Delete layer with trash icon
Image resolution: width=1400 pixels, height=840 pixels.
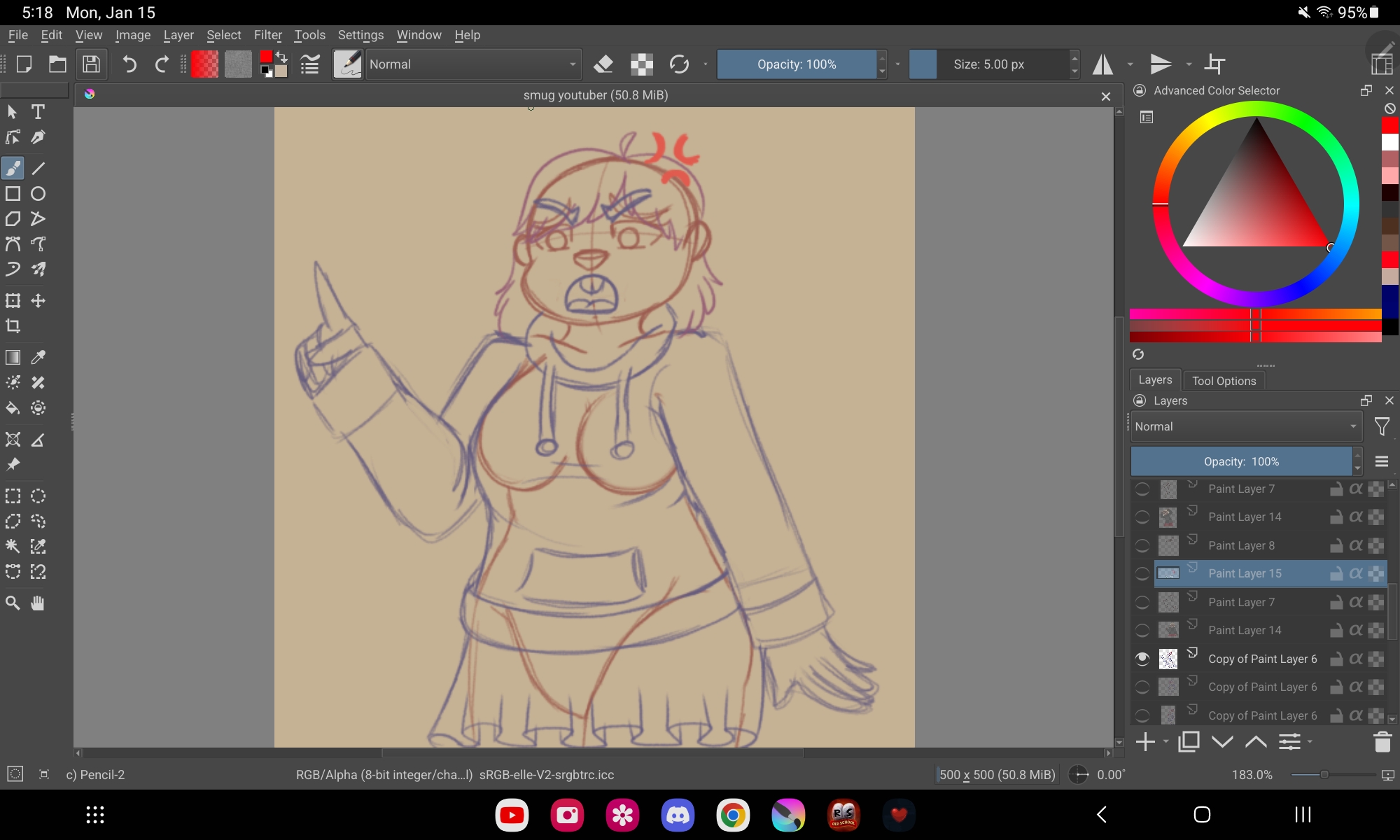(1382, 742)
